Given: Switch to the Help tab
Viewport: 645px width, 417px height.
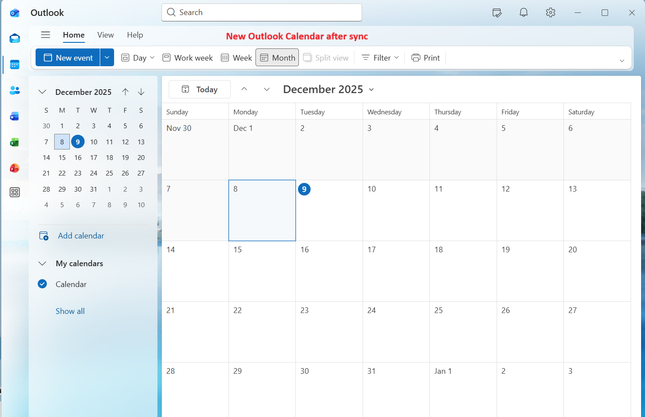Looking at the screenshot, I should (x=135, y=35).
